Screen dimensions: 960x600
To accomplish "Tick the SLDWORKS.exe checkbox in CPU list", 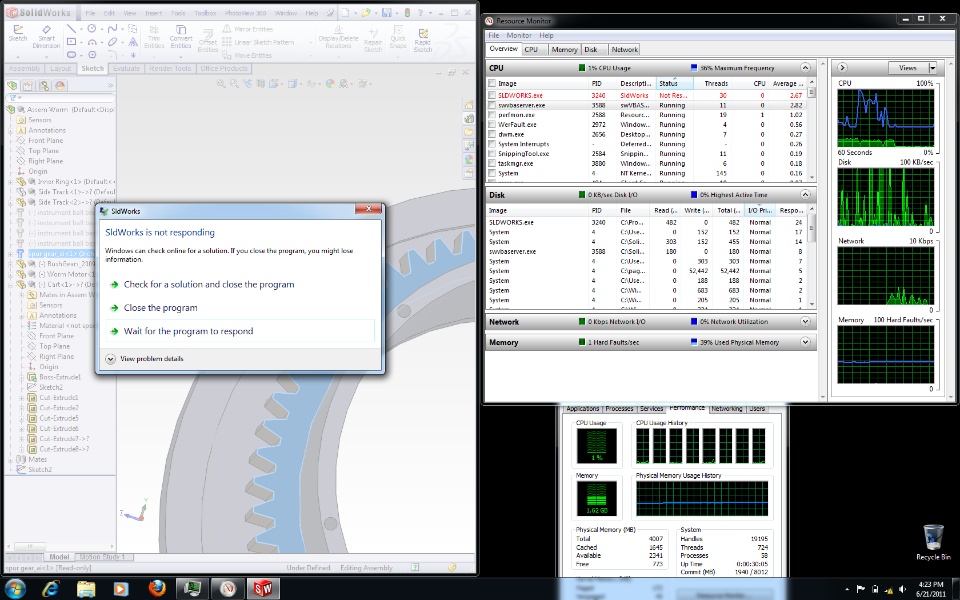I will click(492, 96).
